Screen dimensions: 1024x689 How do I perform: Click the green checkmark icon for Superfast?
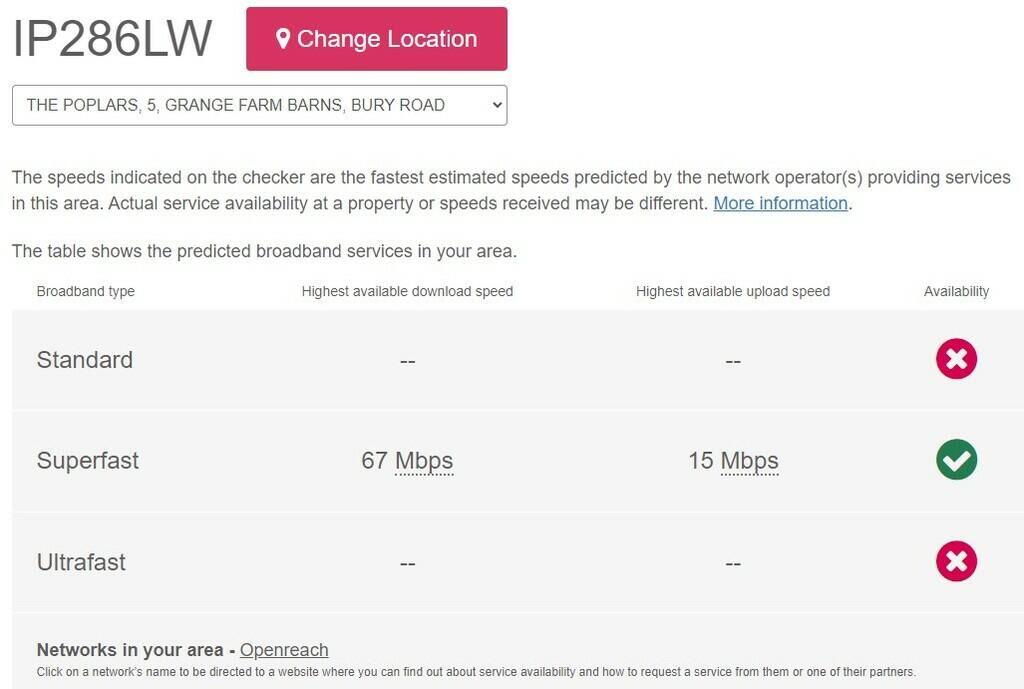pyautogui.click(x=956, y=460)
